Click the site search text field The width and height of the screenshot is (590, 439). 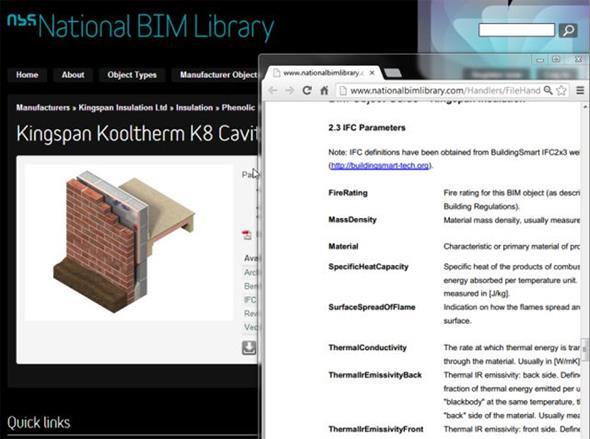(x=517, y=30)
